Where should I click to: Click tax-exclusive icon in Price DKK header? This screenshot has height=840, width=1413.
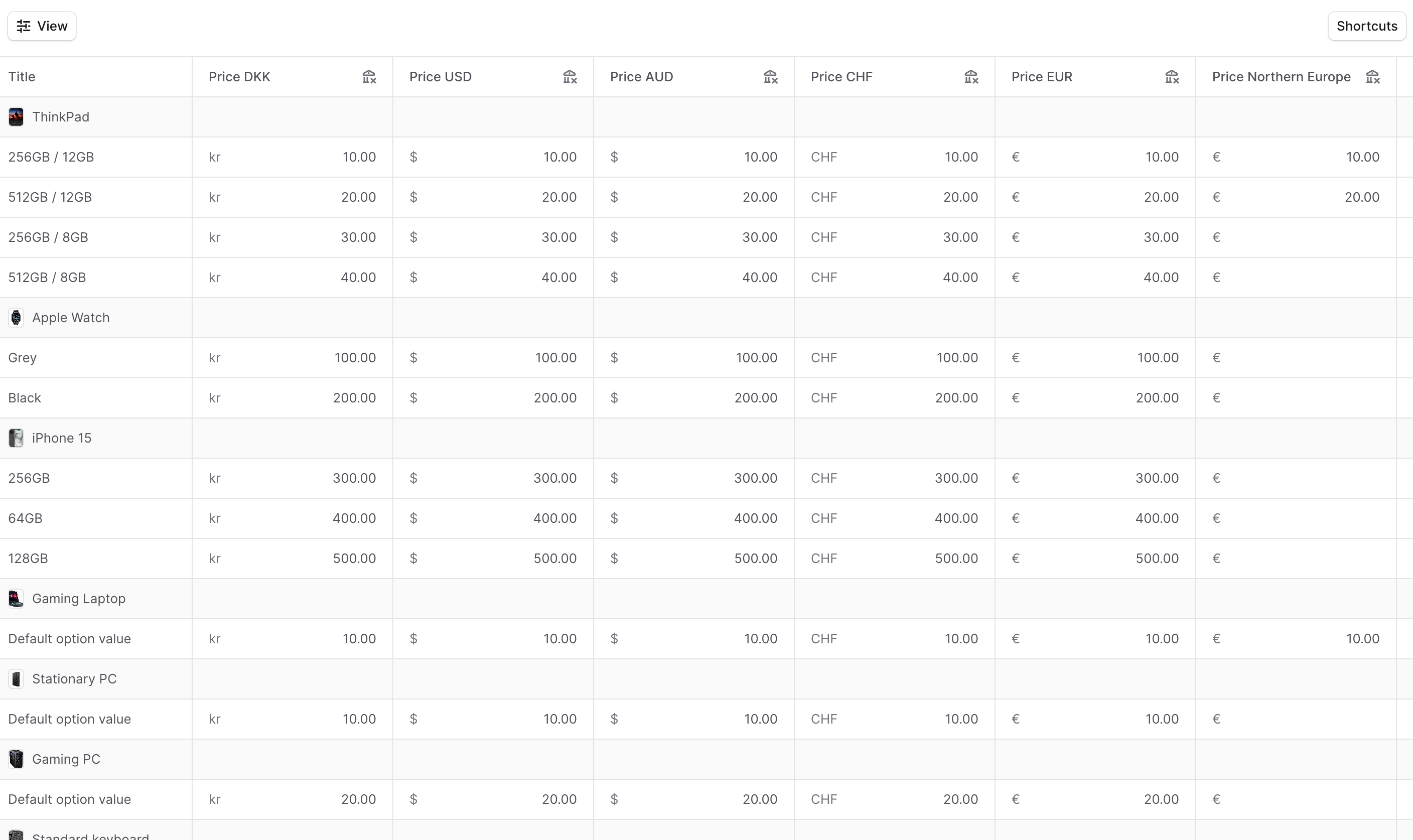click(x=369, y=77)
